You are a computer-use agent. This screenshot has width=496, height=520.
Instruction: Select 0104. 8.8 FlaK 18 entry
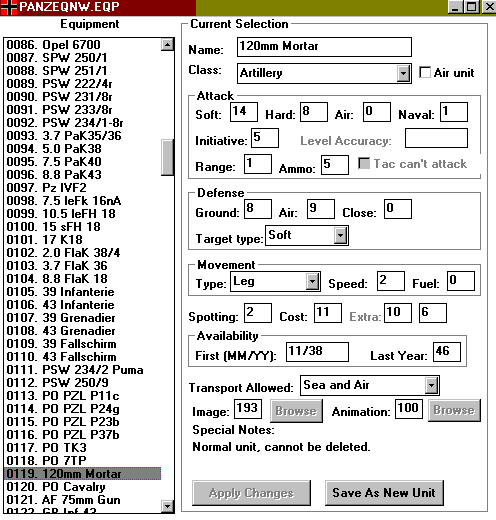point(83,279)
